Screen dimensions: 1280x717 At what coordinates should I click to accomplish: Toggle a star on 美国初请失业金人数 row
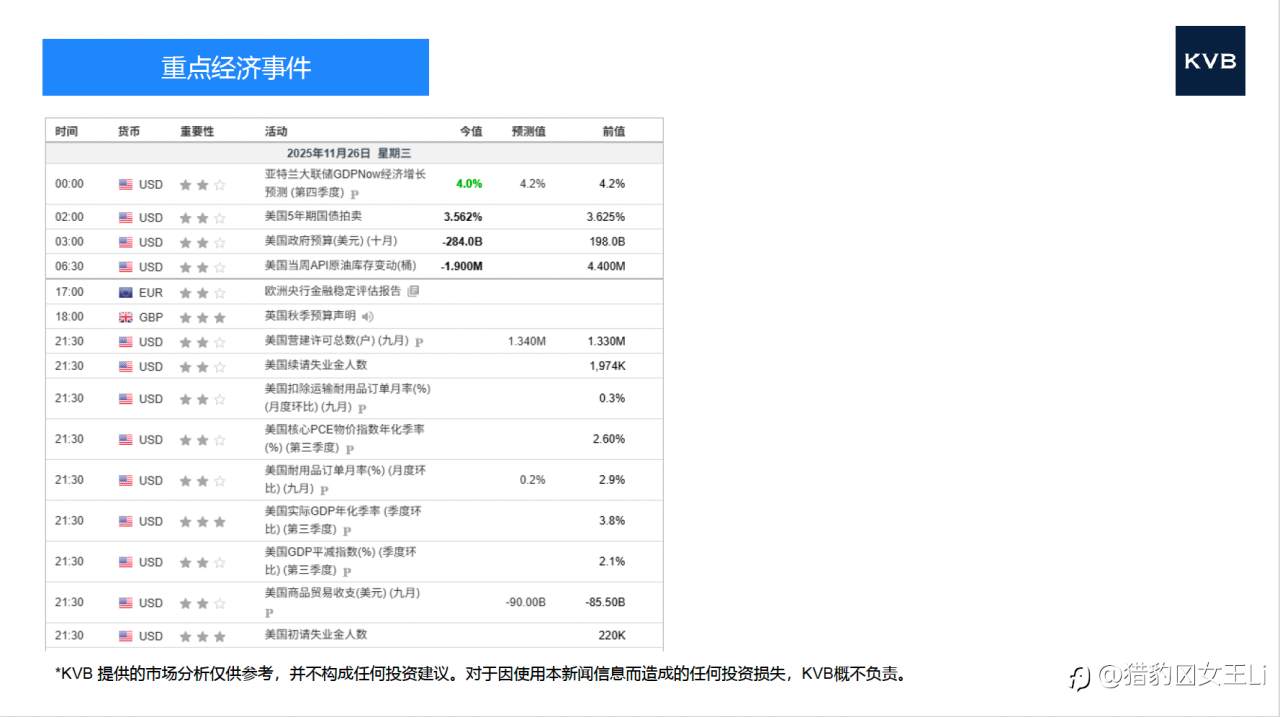click(x=200, y=636)
